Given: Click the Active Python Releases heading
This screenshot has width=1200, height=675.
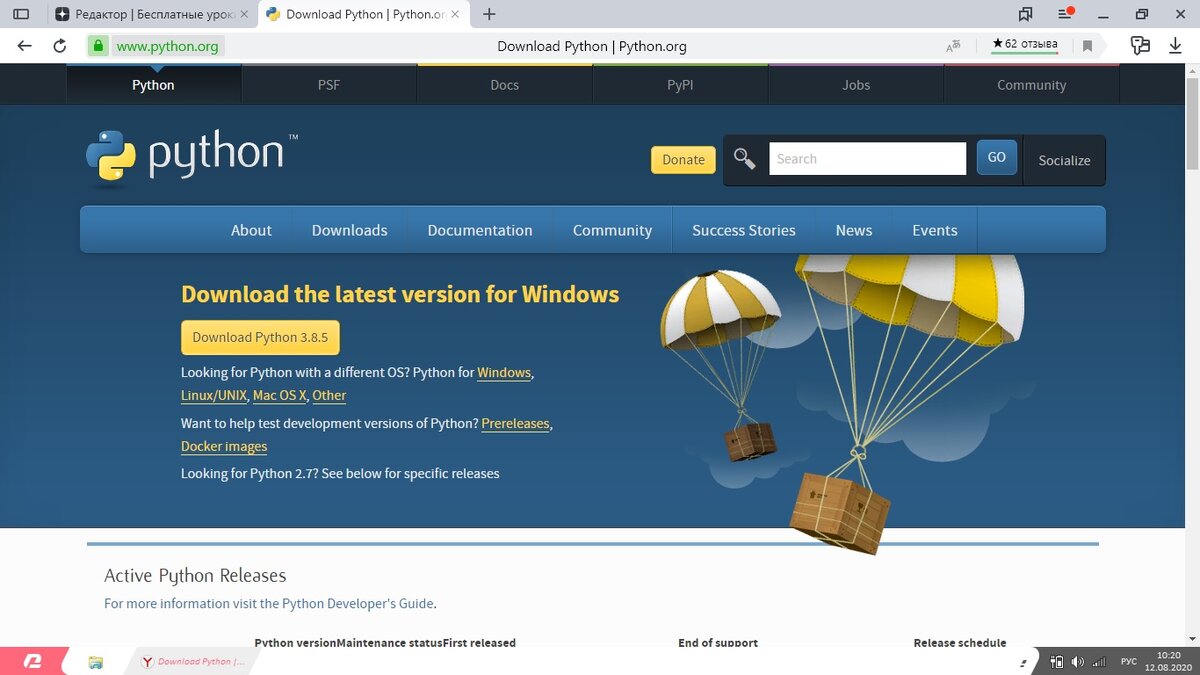Looking at the screenshot, I should point(195,575).
